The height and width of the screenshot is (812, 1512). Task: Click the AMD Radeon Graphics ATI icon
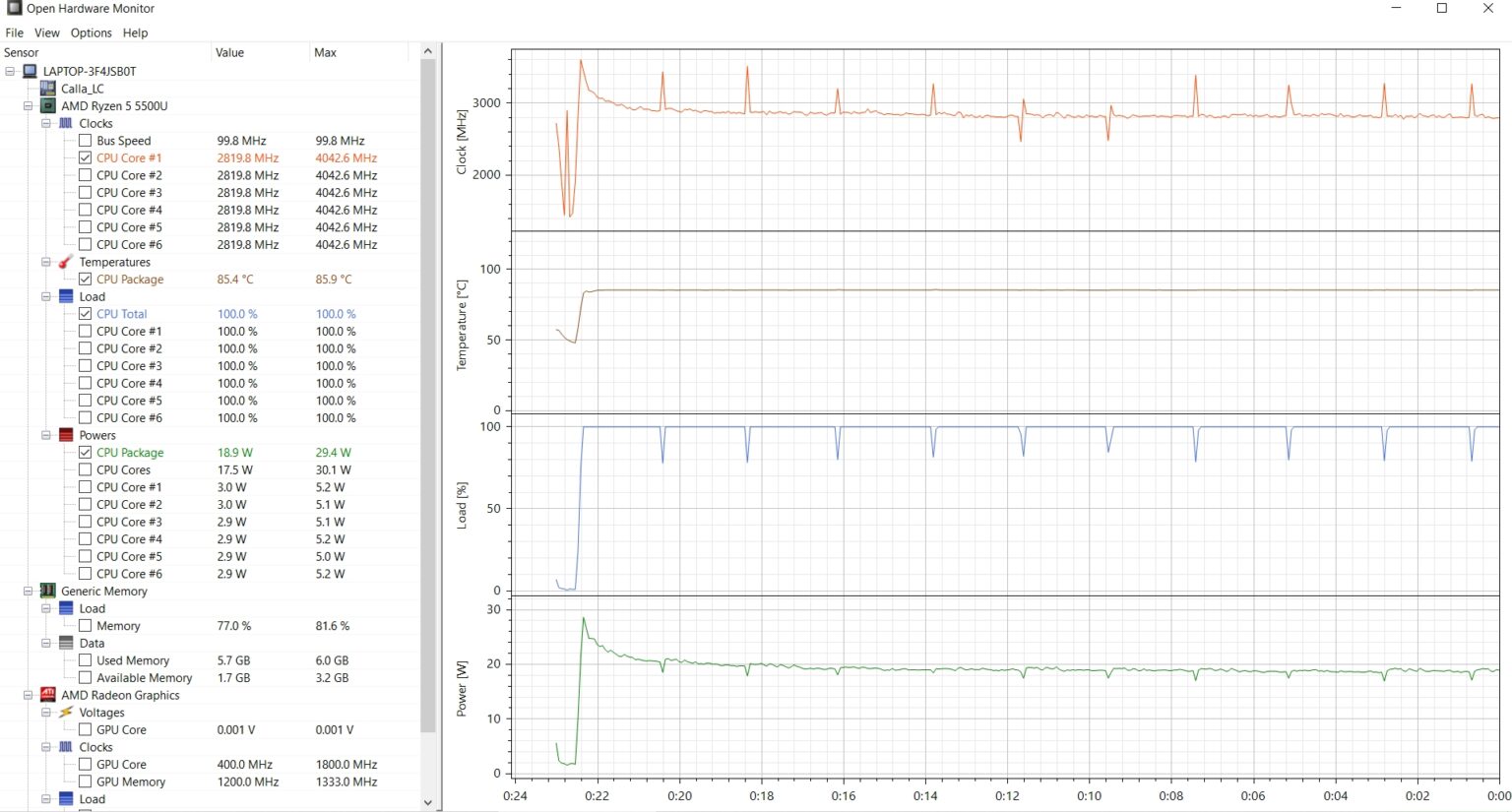point(47,695)
